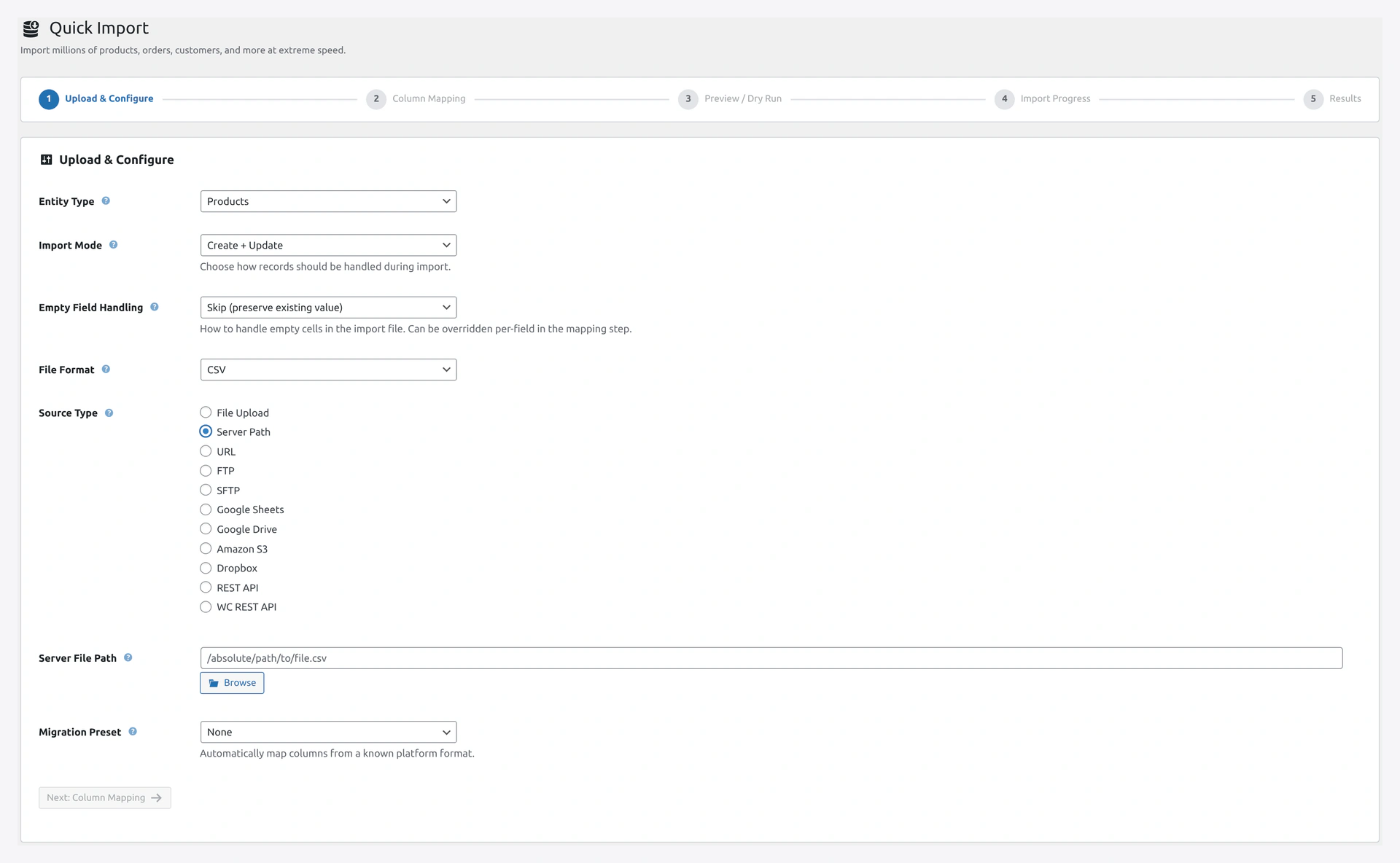Image resolution: width=1400 pixels, height=863 pixels.
Task: Select Google Sheets as source
Action: pyautogui.click(x=206, y=509)
